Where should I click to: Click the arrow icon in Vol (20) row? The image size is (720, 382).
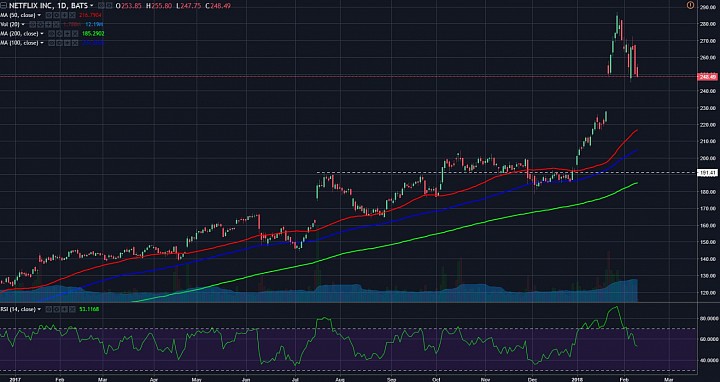point(48,24)
